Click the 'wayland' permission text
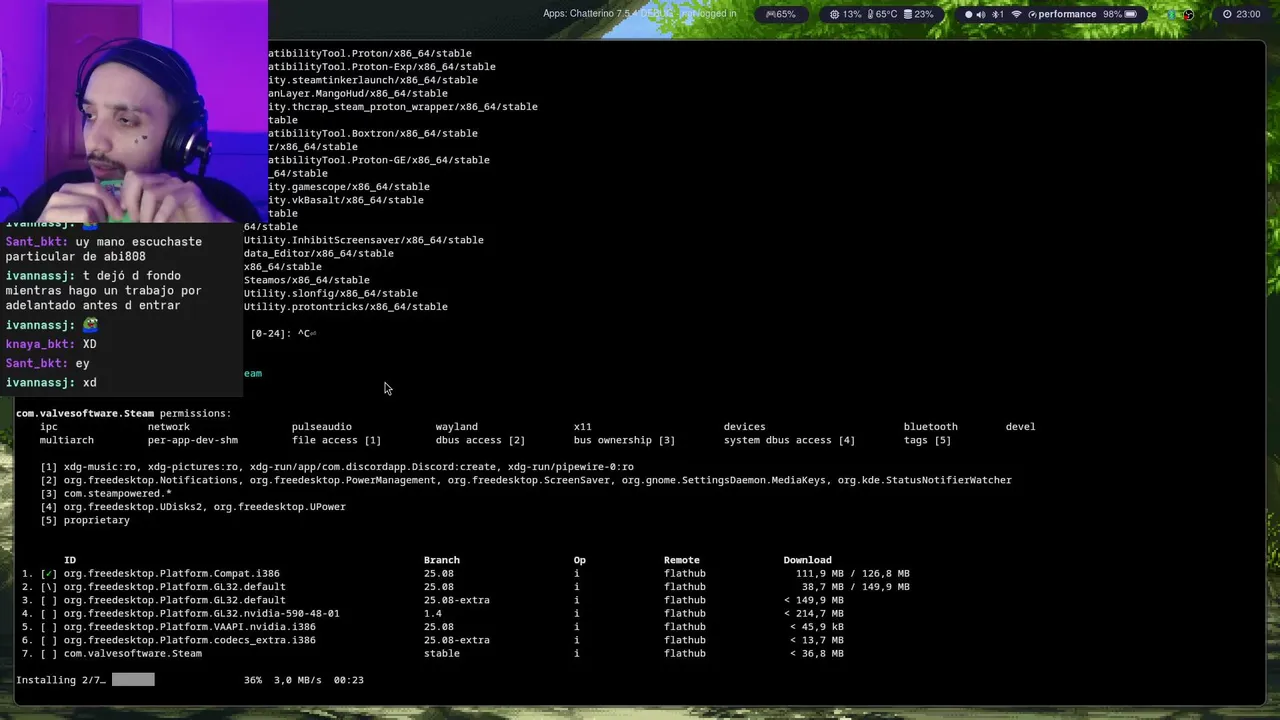The image size is (1280, 720). 456,427
